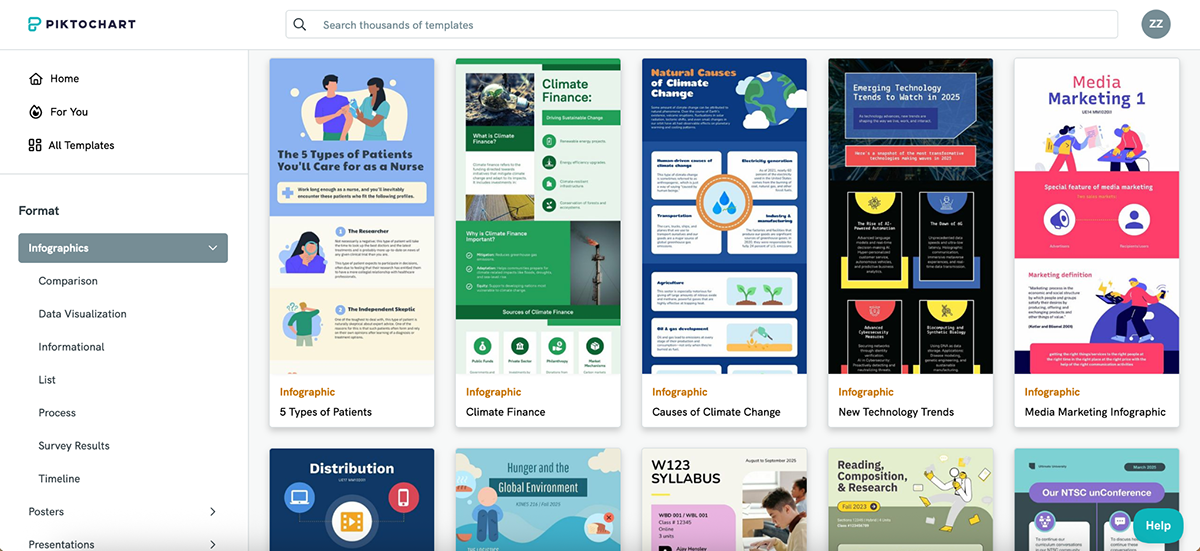Select the Survey Results subcategory
The image size is (1200, 551).
pyautogui.click(x=74, y=446)
